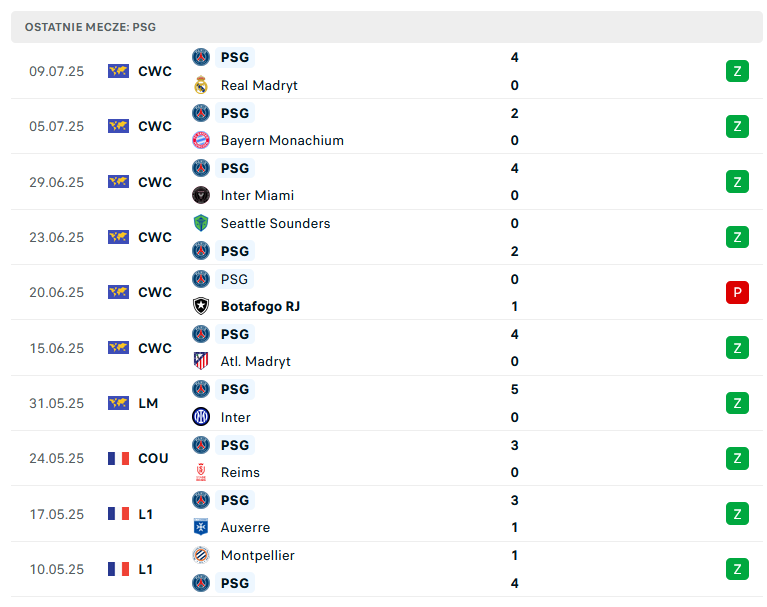This screenshot has width=767, height=607.
Task: Click the Botafogo RJ club crest
Action: coord(201,306)
